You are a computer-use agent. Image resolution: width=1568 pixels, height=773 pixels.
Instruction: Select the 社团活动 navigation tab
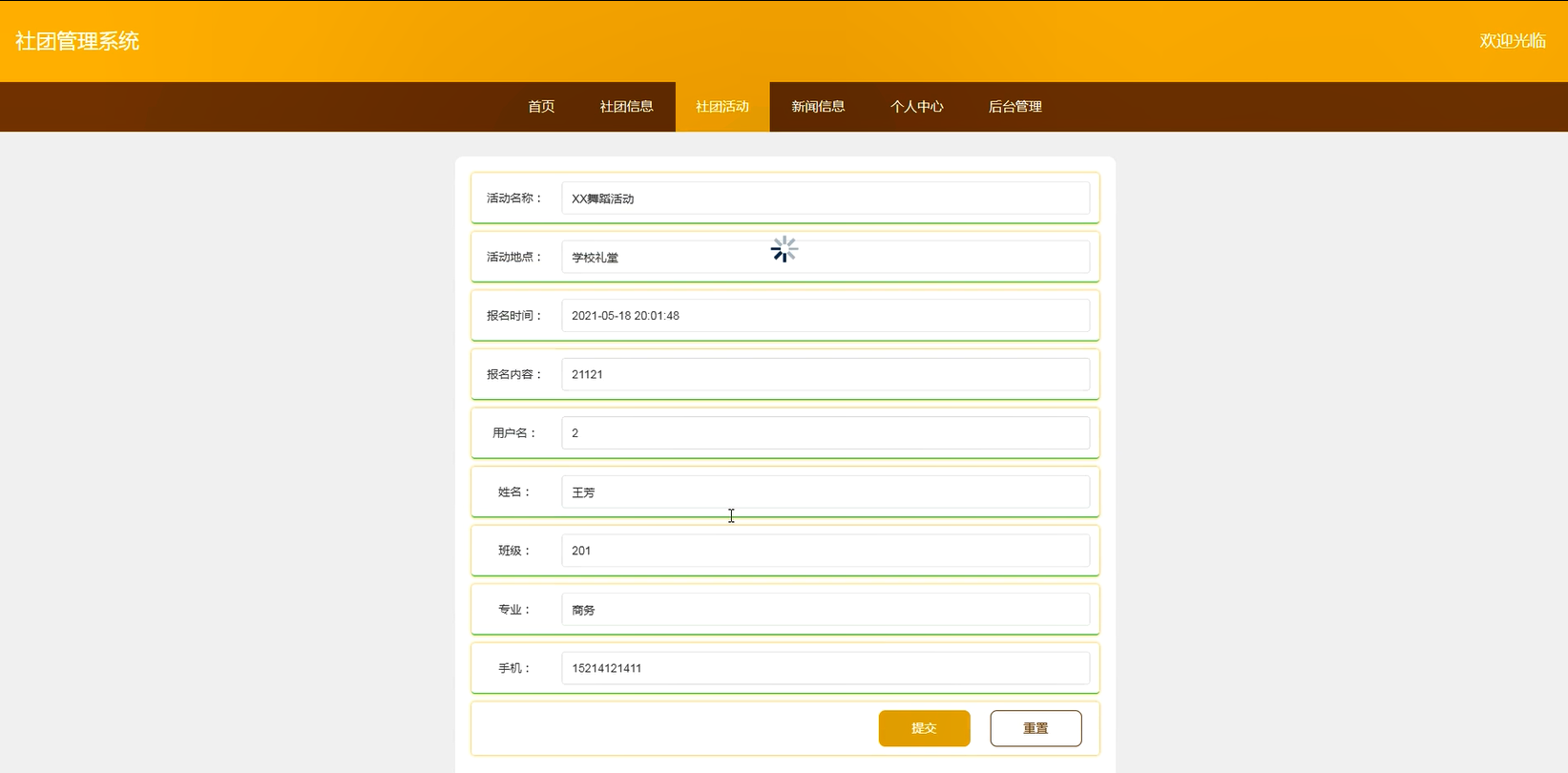tap(722, 107)
